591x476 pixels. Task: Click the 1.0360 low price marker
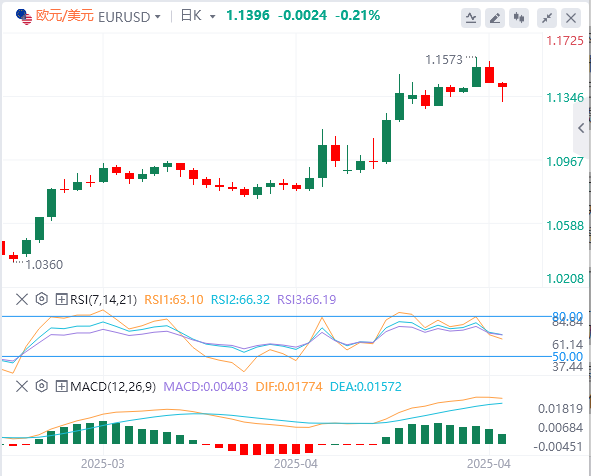pyautogui.click(x=44, y=265)
